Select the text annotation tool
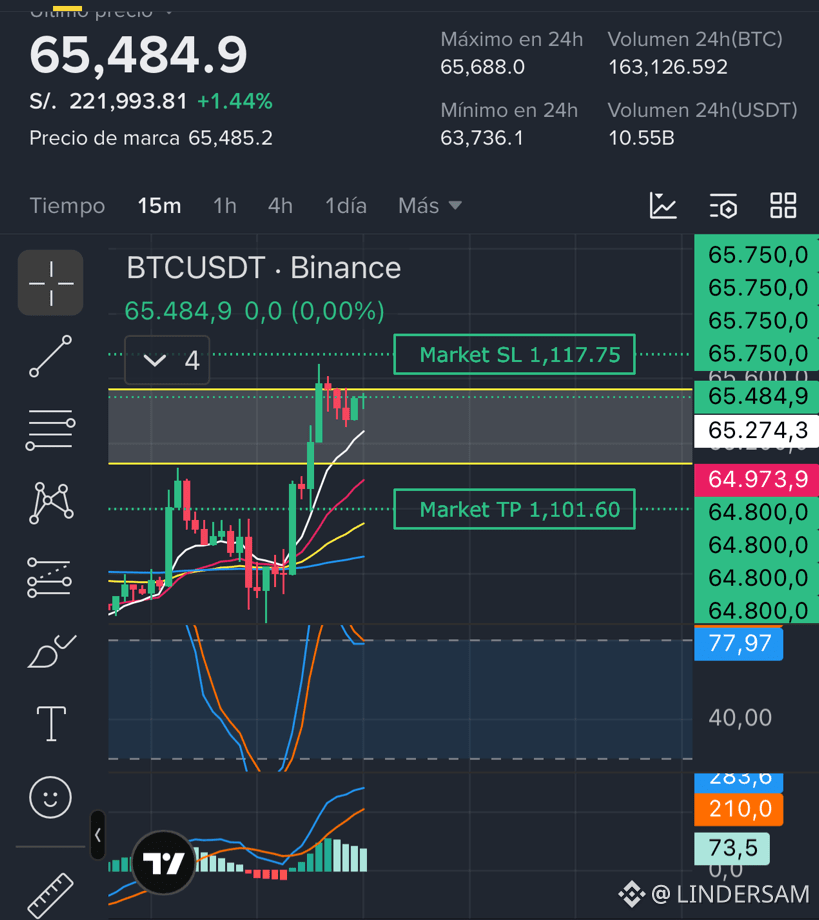819x920 pixels. (51, 724)
